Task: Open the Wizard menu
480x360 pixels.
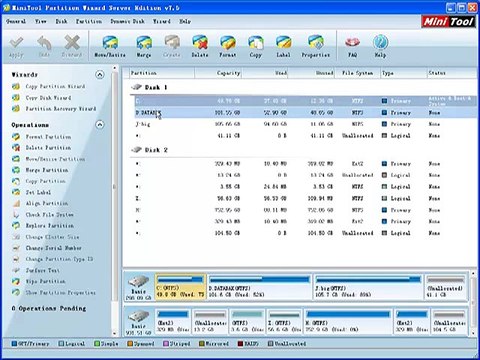Action: pos(162,21)
